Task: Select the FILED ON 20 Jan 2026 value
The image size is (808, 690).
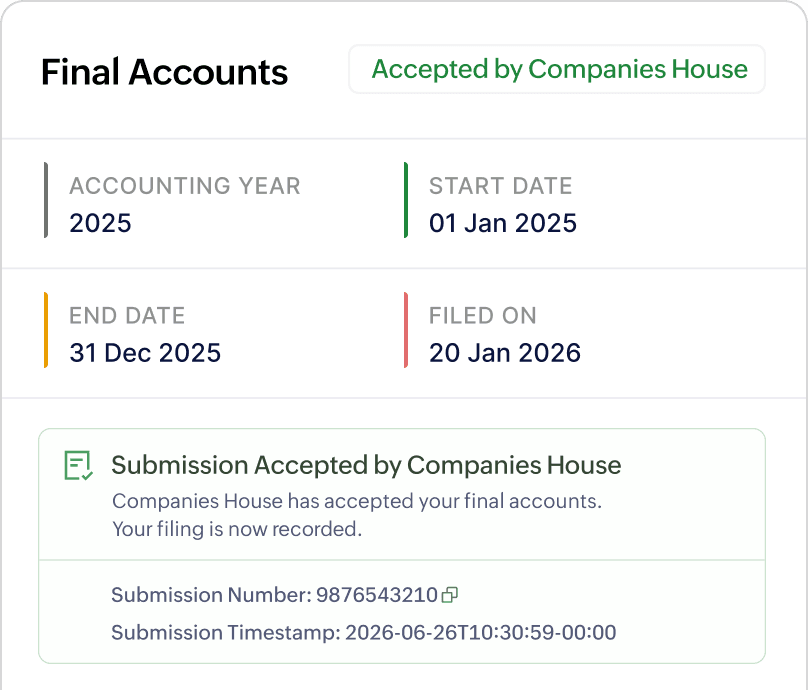Action: pyautogui.click(x=504, y=352)
